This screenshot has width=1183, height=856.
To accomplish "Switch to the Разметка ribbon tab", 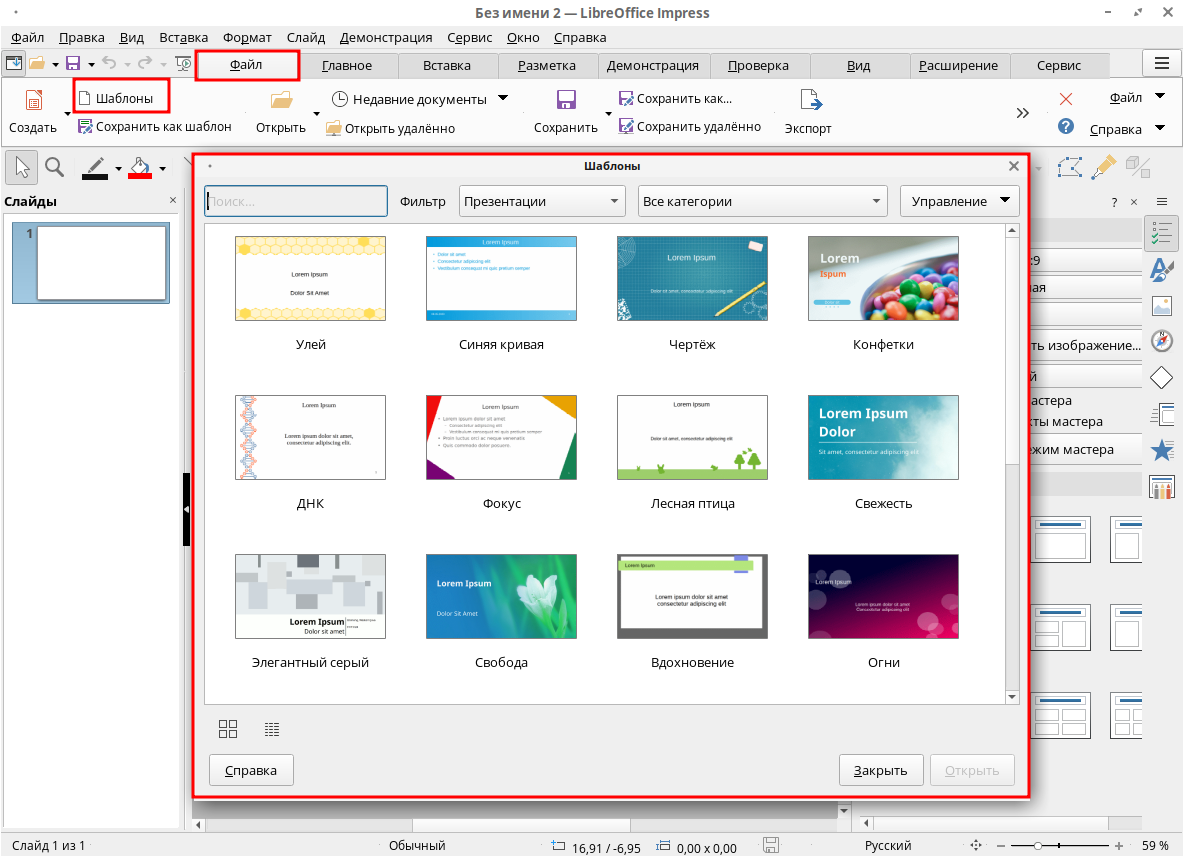I will (x=547, y=65).
